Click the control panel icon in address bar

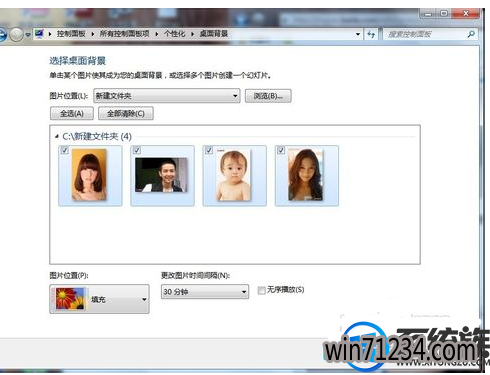point(39,34)
